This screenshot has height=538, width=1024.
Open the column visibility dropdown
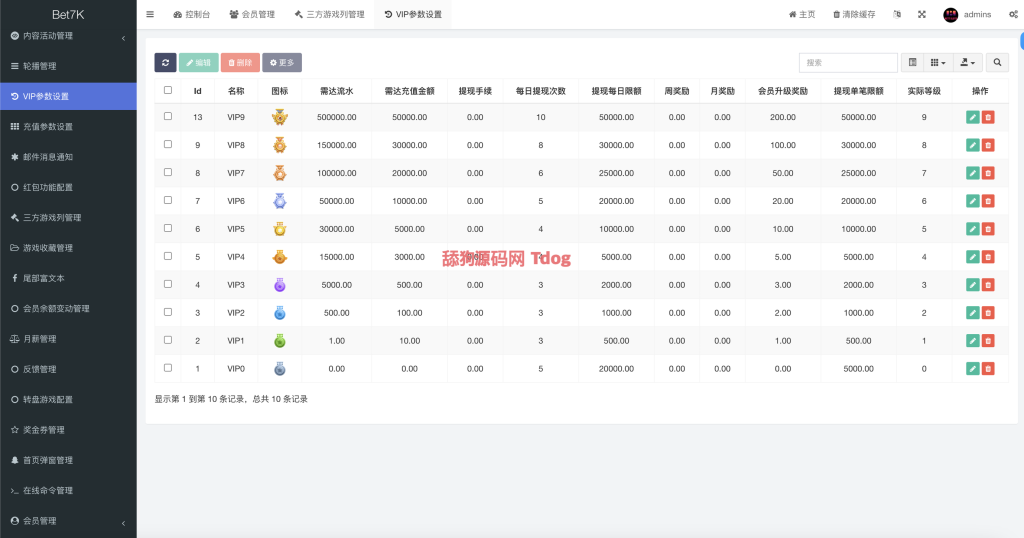tap(938, 63)
